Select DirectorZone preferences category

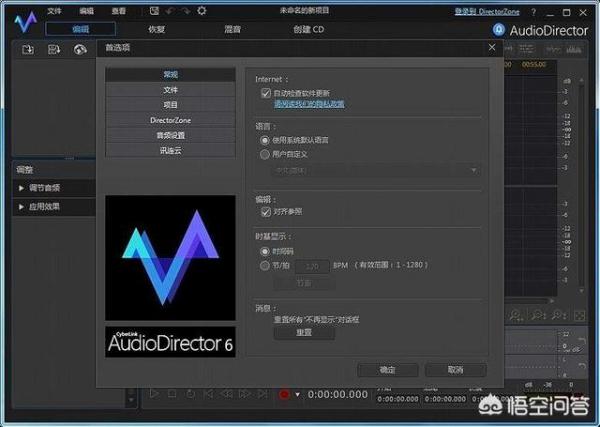pos(170,120)
